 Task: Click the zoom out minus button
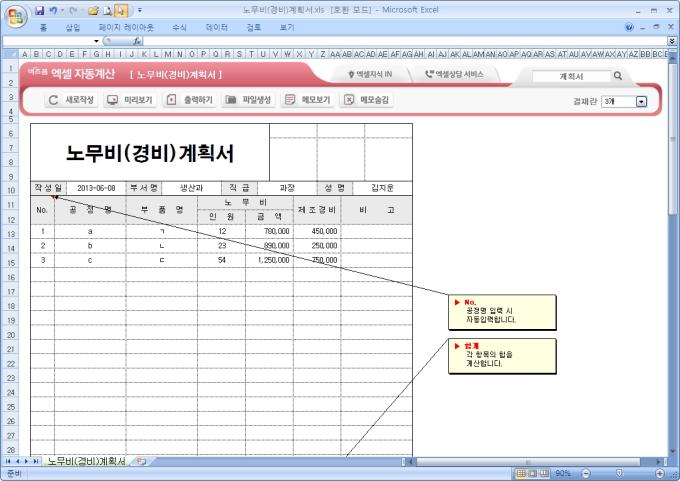[585, 473]
